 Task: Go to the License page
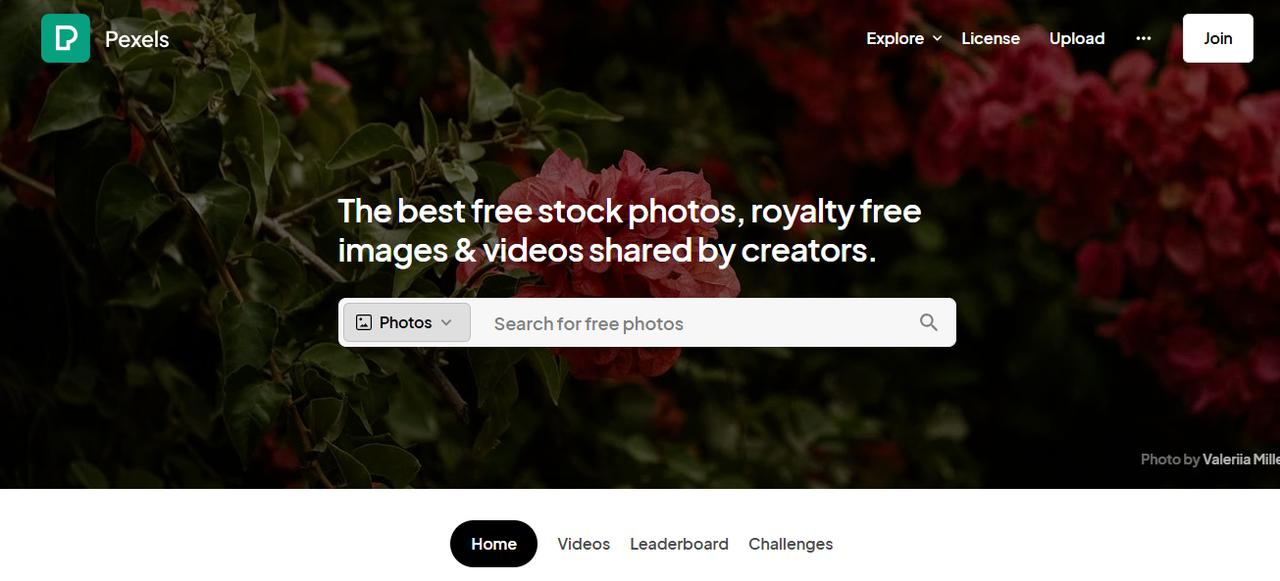(x=991, y=38)
